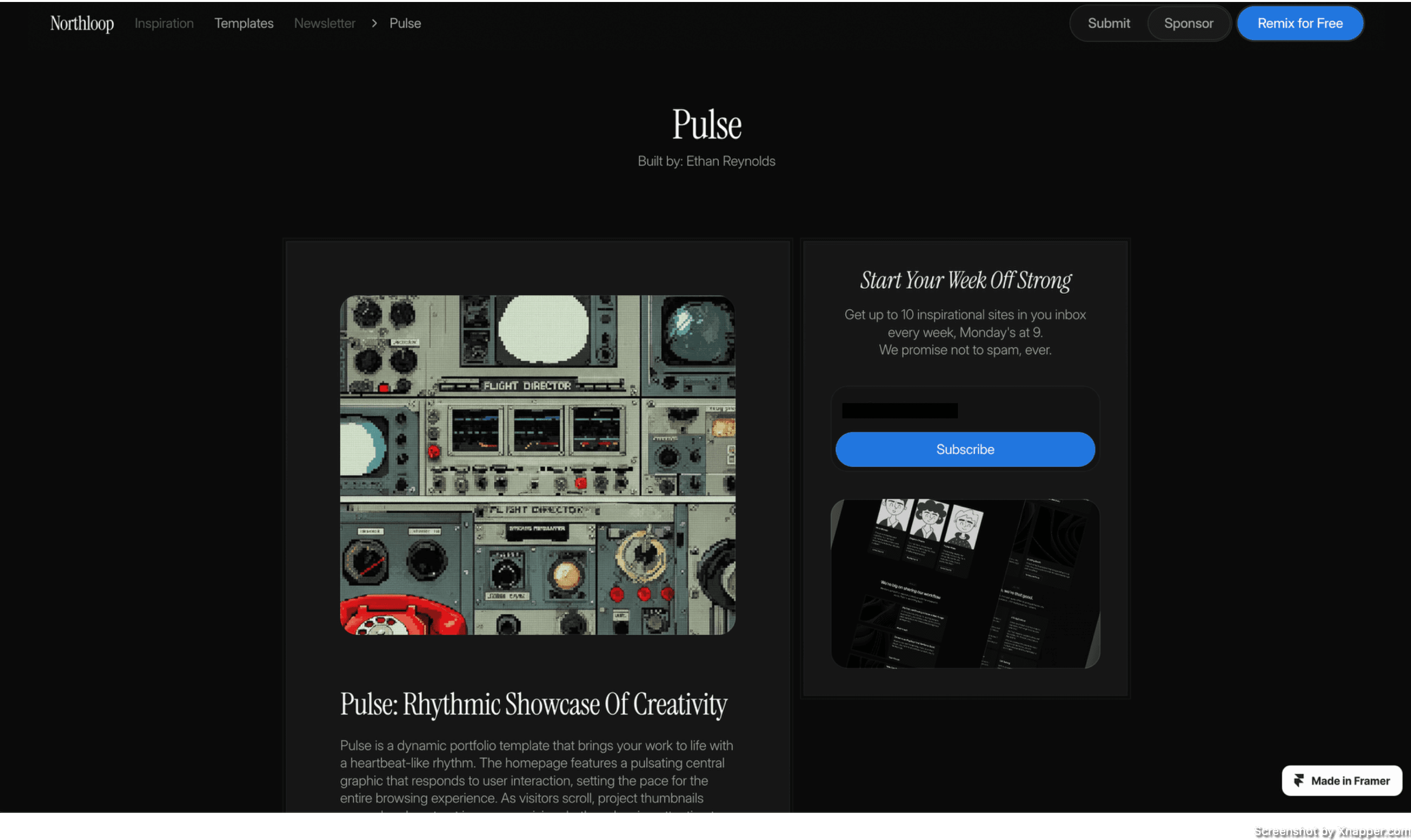The width and height of the screenshot is (1411, 840).
Task: Open the Inspiration nav link
Action: point(164,23)
